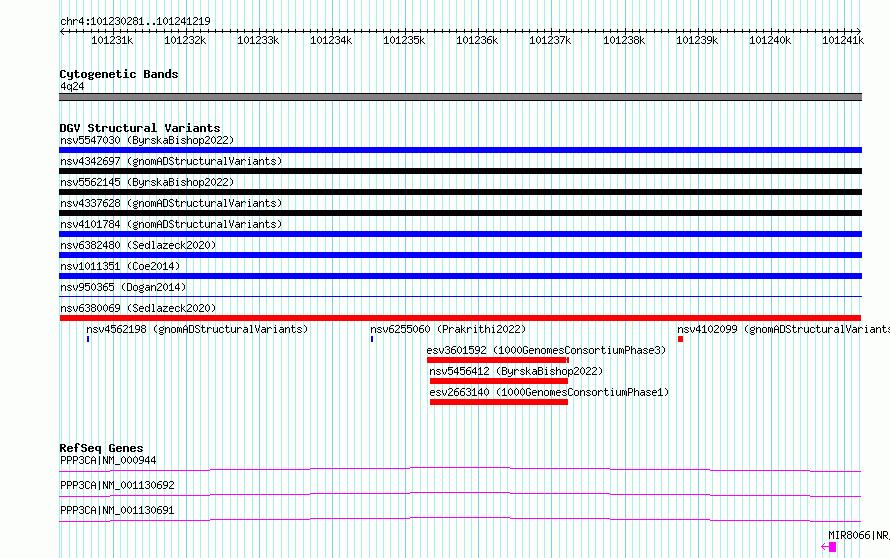The image size is (890, 558).
Task: Open nsv5456412 (ByrskaBishop2022) label
Action: coord(516,371)
